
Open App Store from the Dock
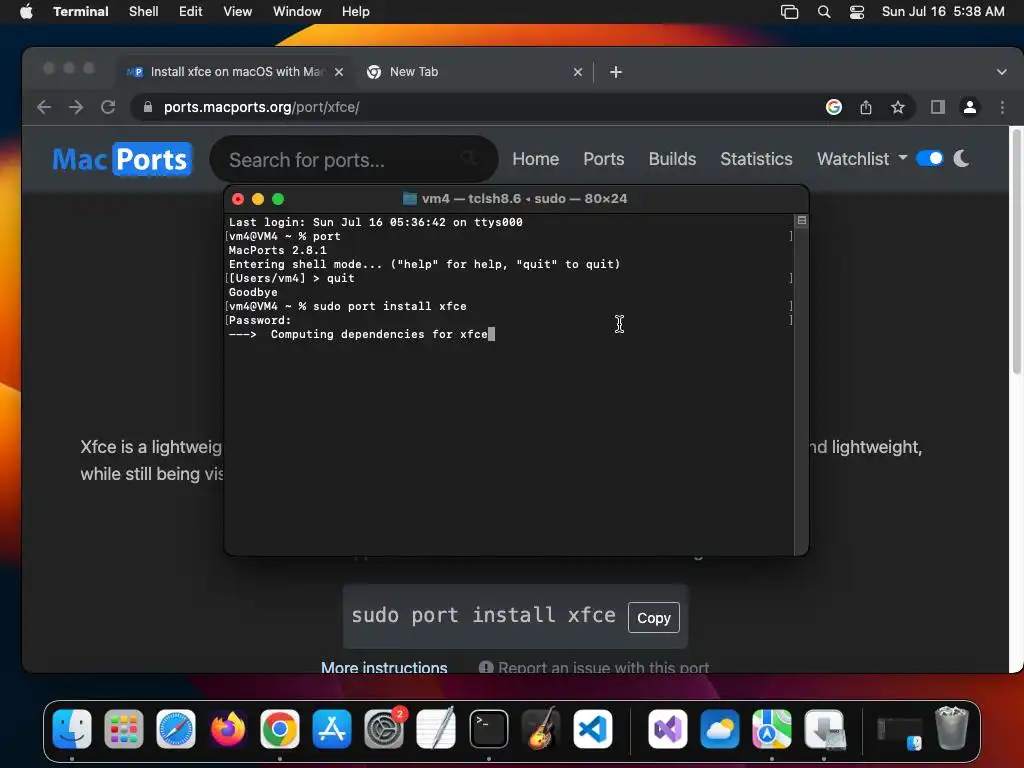tap(332, 729)
